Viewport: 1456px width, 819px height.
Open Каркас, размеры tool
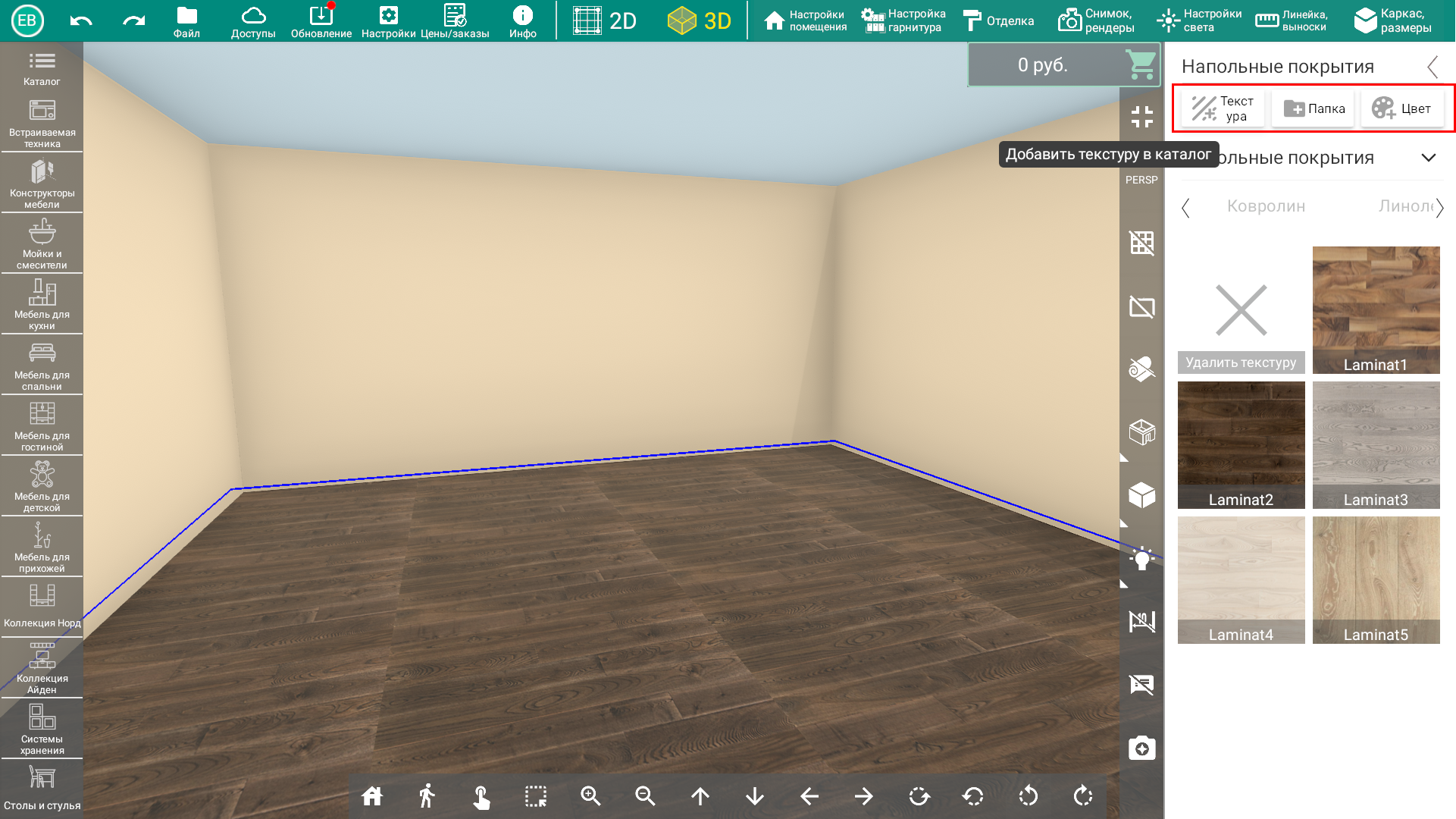click(x=1393, y=20)
